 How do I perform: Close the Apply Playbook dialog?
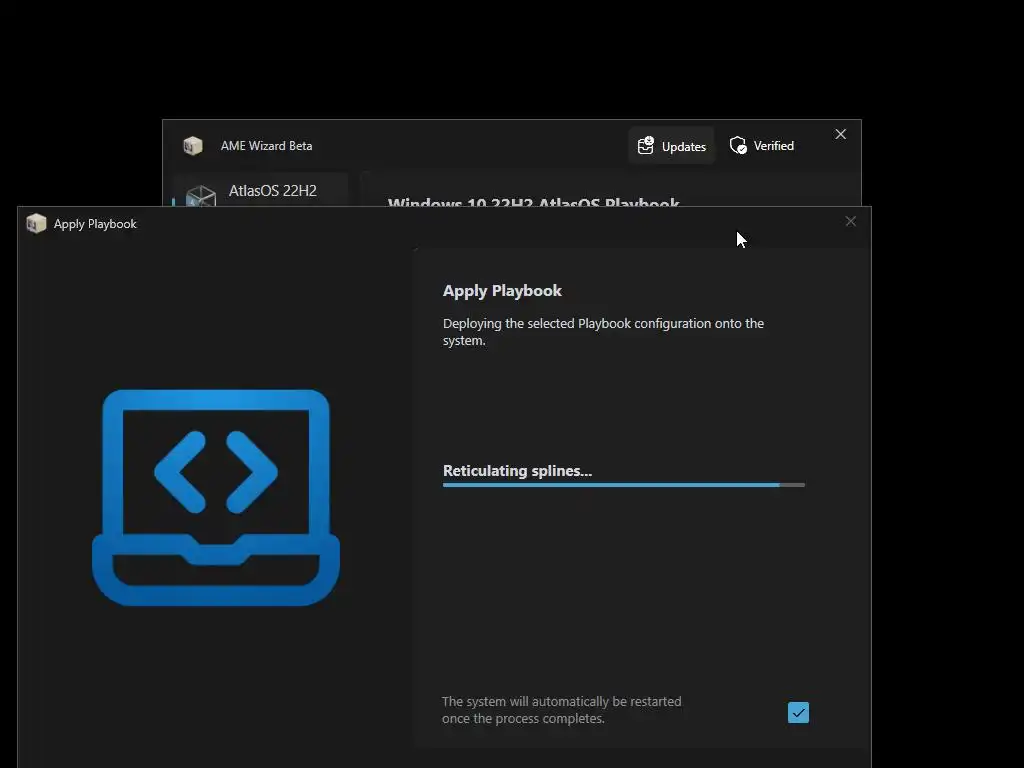click(x=850, y=221)
